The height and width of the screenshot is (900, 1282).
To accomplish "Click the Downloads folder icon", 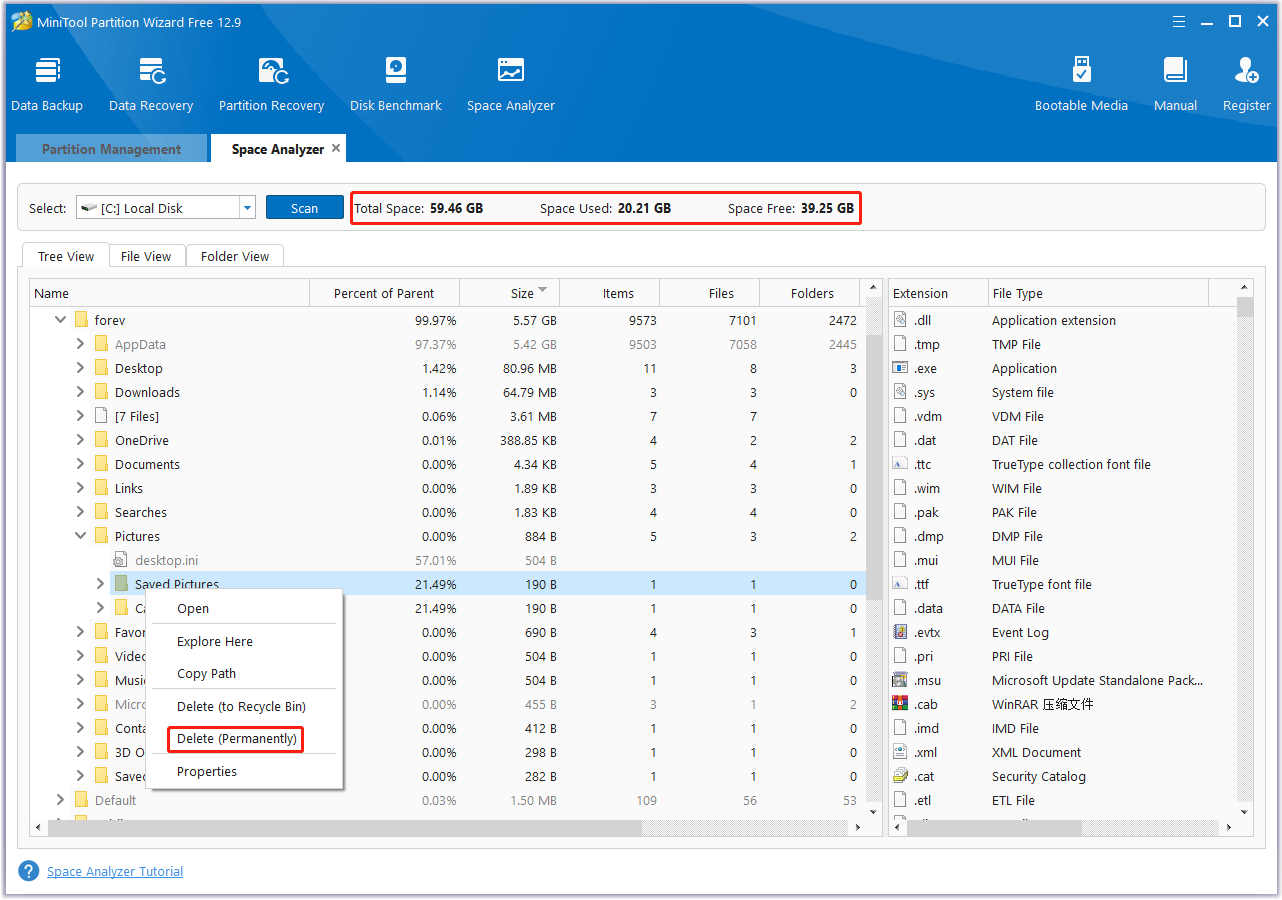I will (x=101, y=392).
